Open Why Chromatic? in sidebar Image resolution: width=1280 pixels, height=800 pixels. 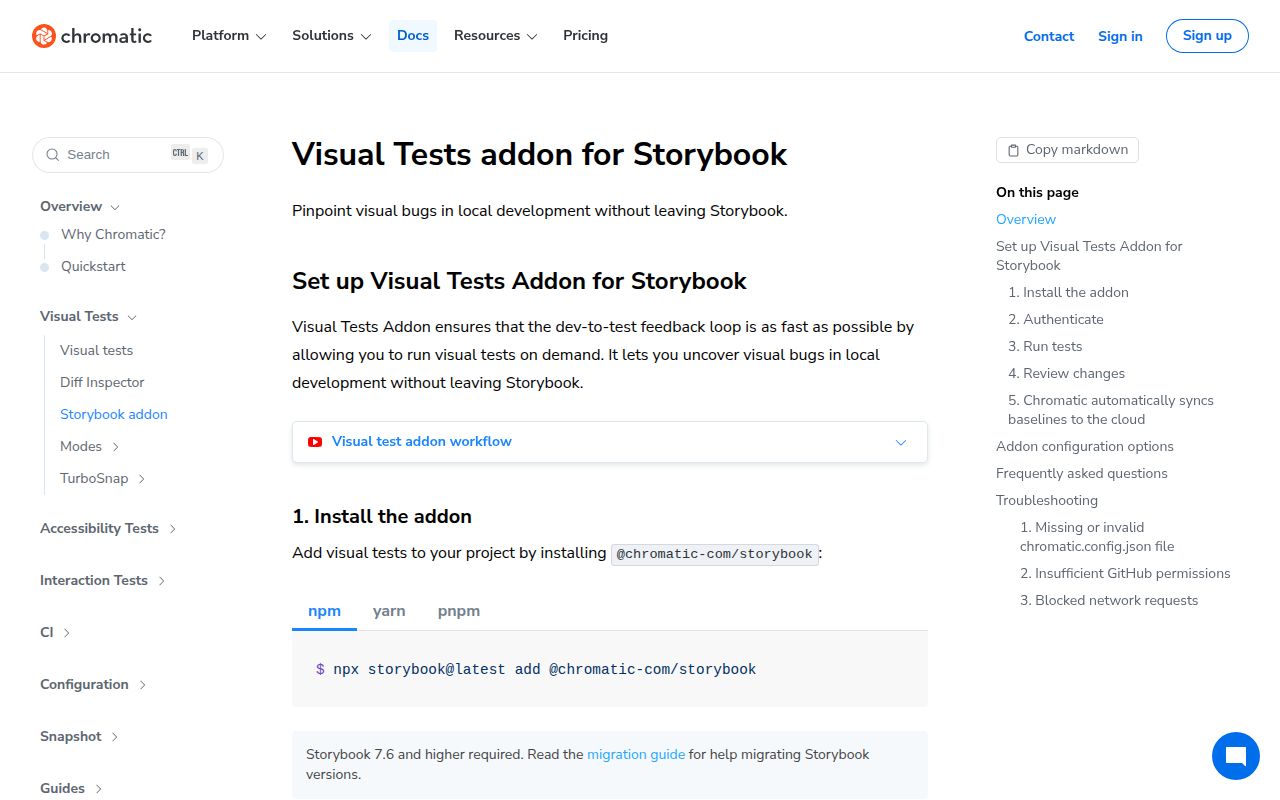point(113,234)
